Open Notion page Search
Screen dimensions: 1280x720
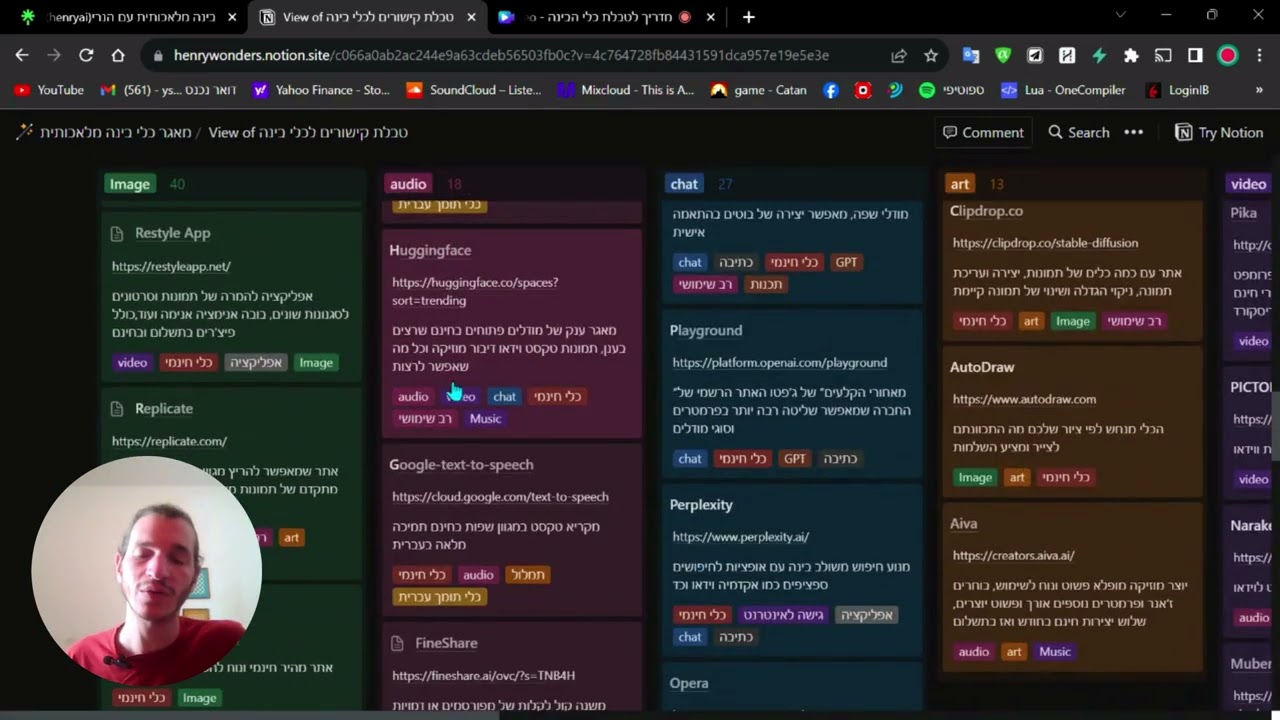pos(1079,132)
